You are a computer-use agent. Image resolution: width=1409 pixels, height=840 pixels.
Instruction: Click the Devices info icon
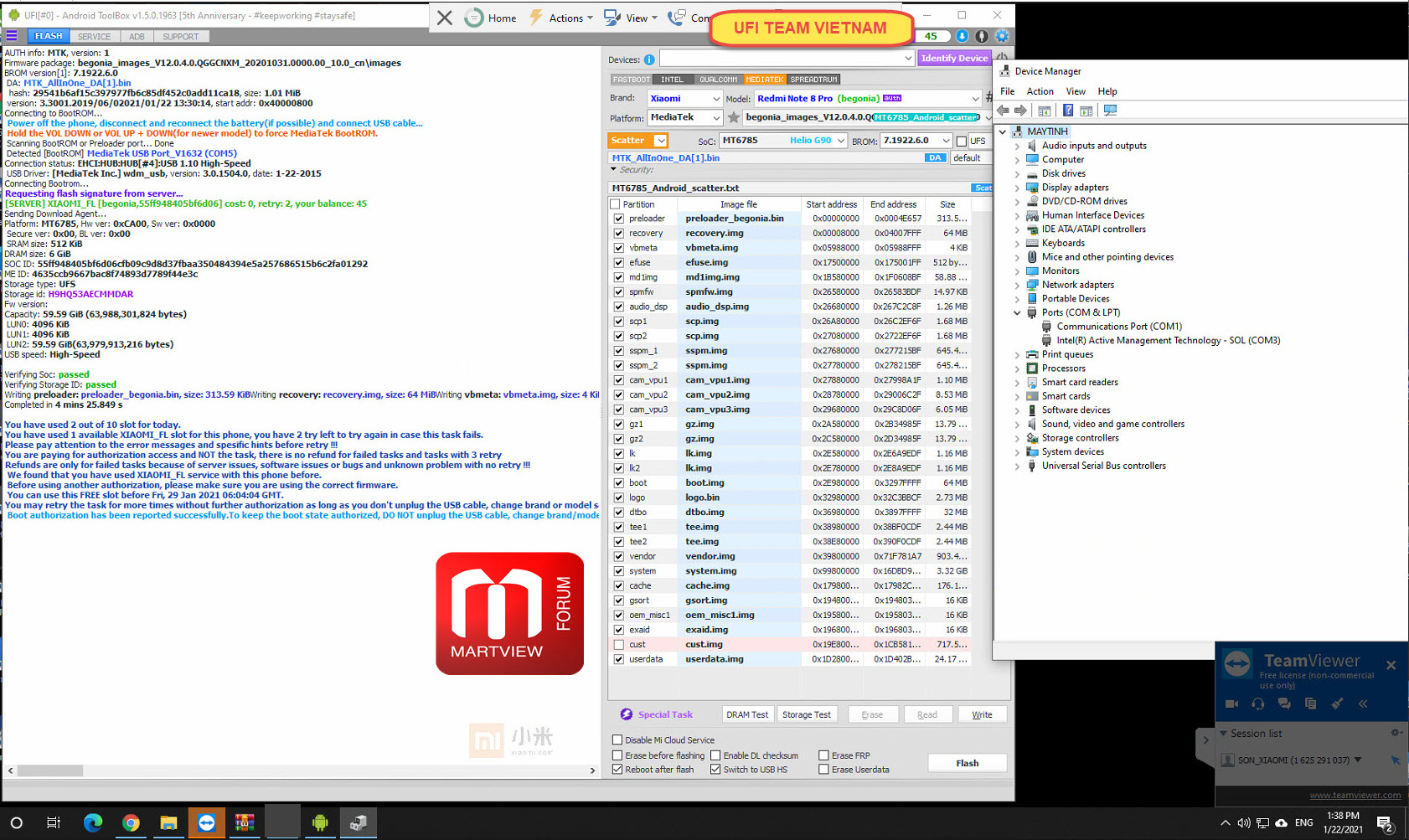click(649, 59)
